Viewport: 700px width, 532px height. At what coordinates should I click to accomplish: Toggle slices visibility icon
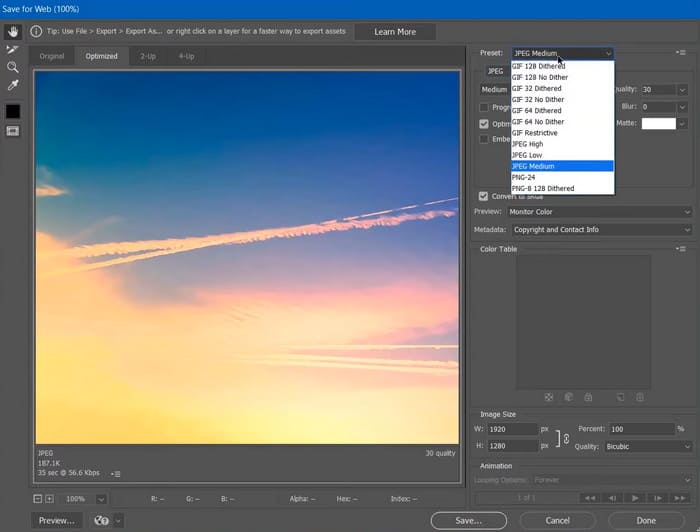click(x=13, y=131)
